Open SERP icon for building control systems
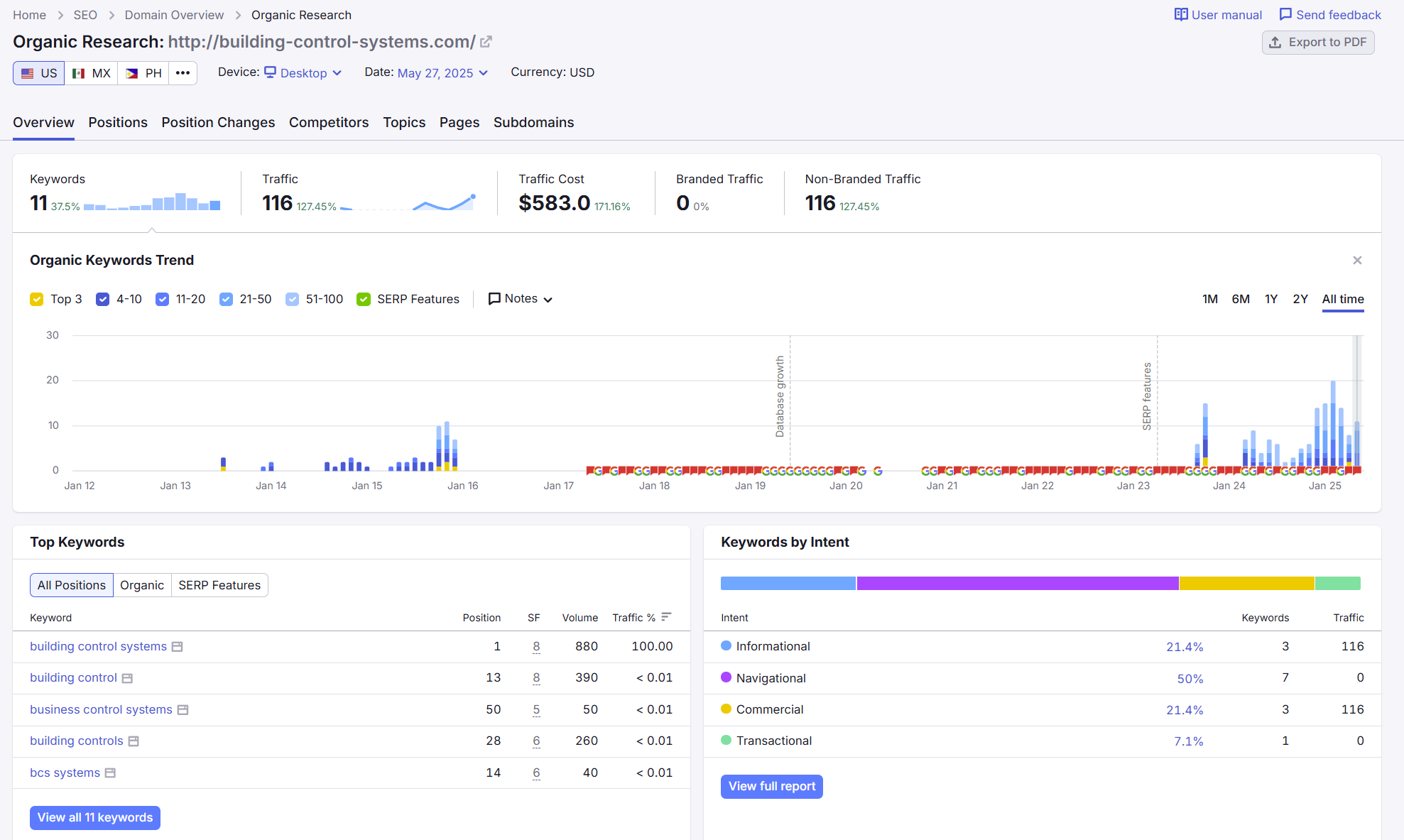The image size is (1404, 840). (x=178, y=647)
